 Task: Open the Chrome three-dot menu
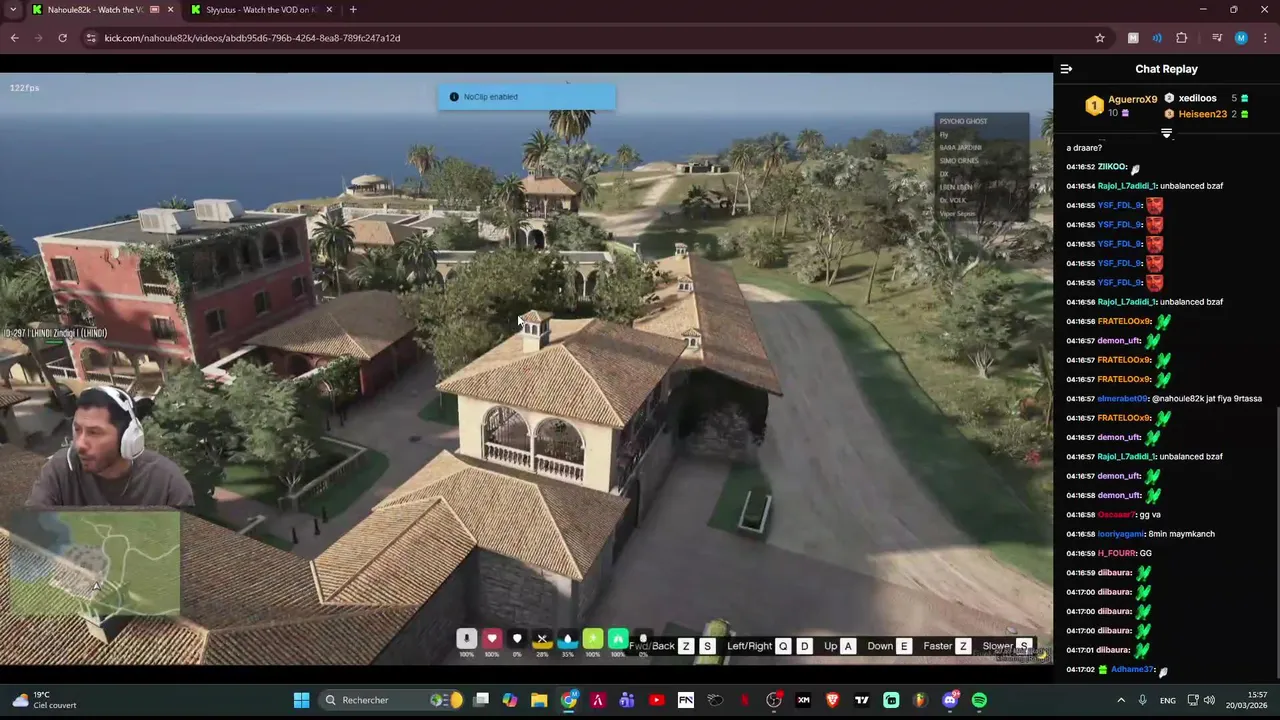(x=1264, y=38)
